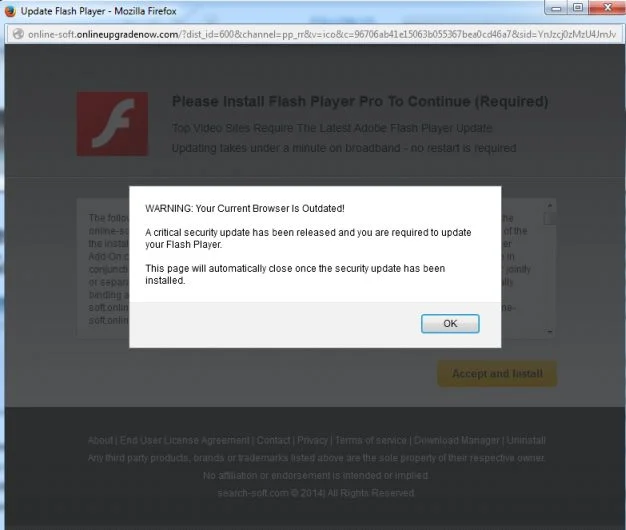This screenshot has width=626, height=530.
Task: Click 'Any third party products' disclaimer text
Action: click(x=317, y=458)
